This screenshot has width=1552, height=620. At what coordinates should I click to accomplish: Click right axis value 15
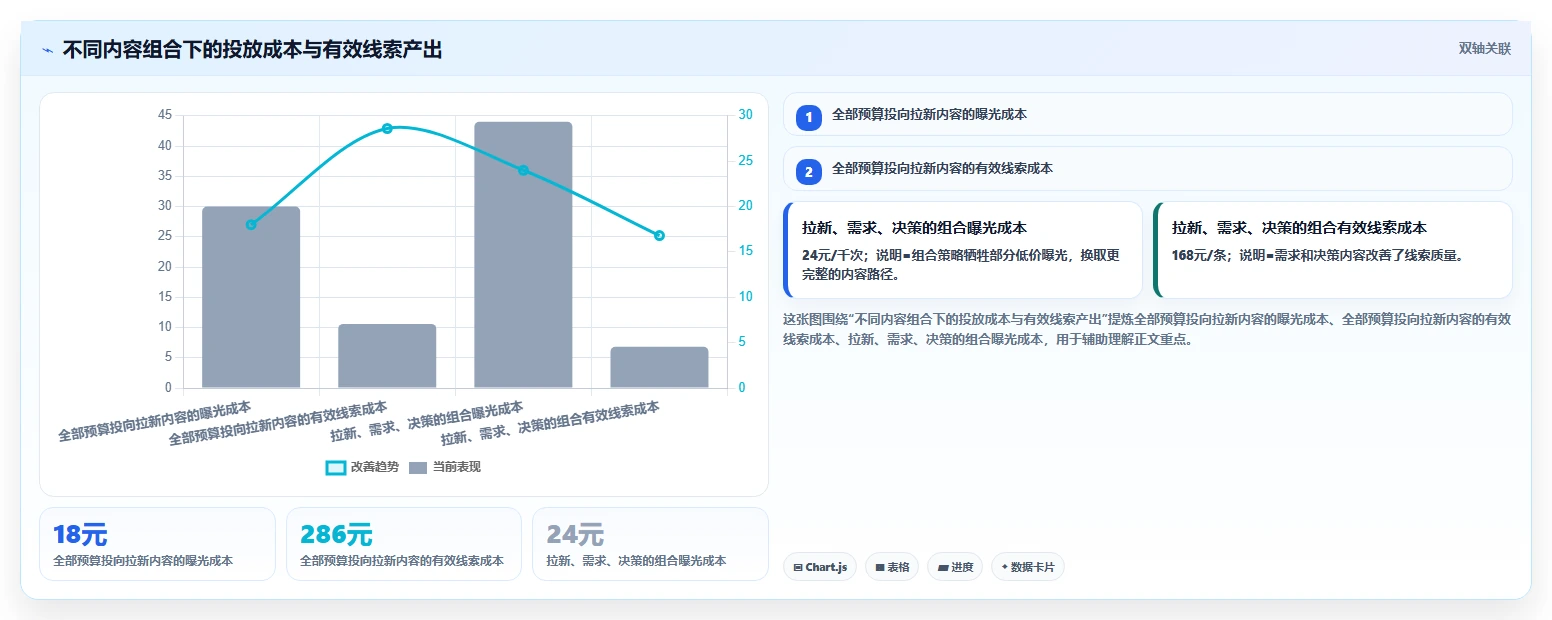746,251
